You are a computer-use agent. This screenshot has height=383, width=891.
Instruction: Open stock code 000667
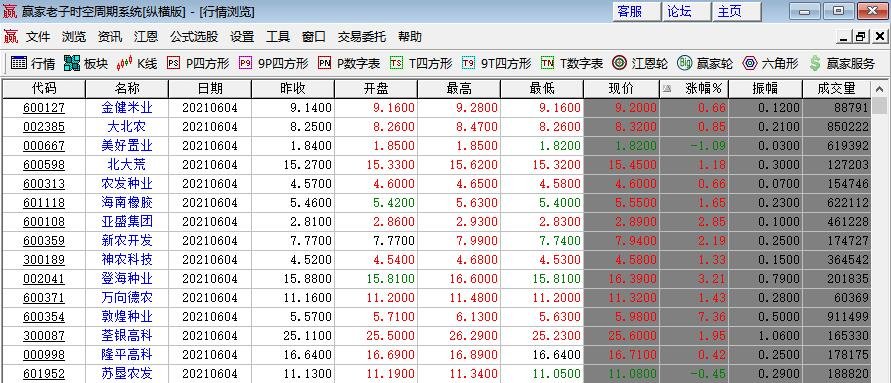click(x=44, y=145)
